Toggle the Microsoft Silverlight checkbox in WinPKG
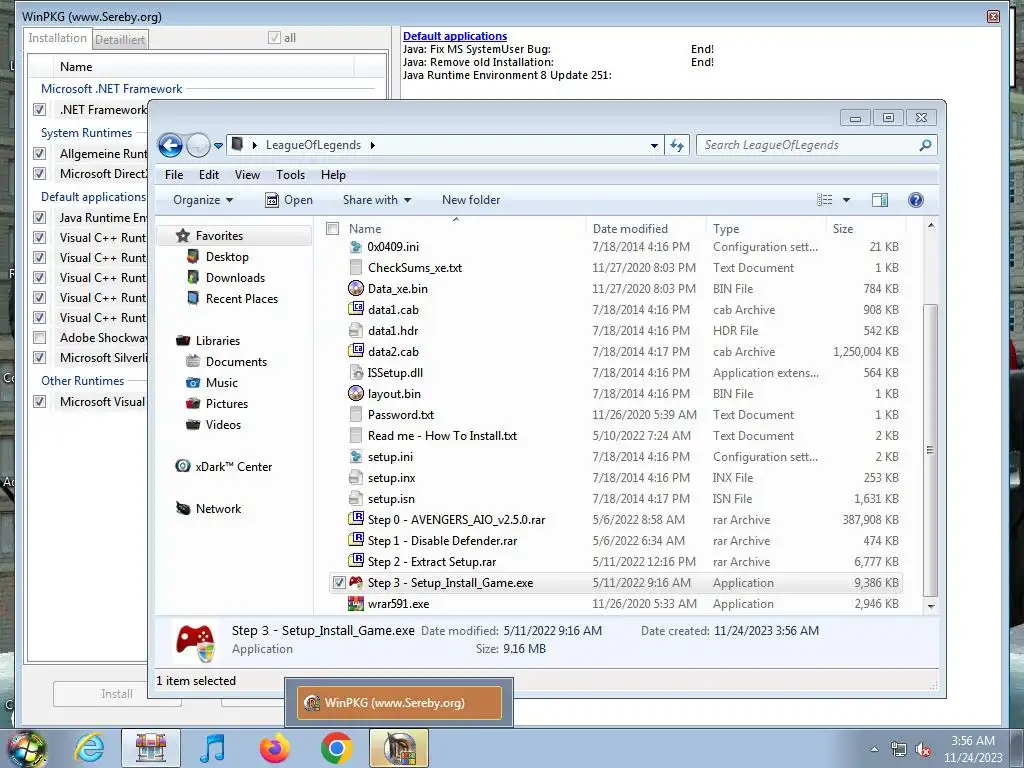The image size is (1024, 768). point(40,358)
